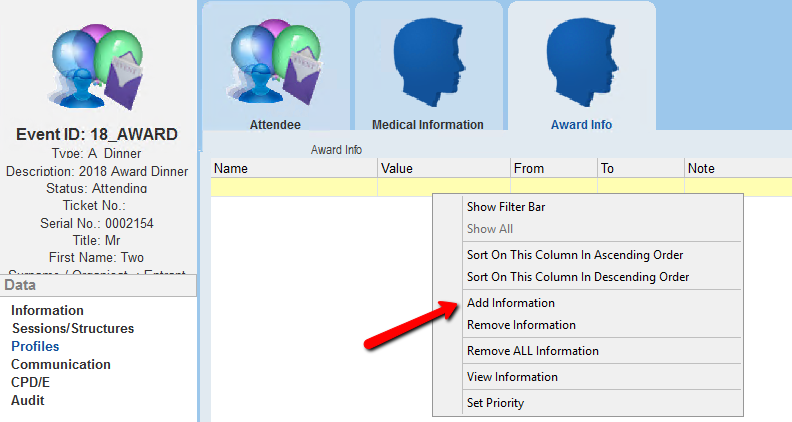Click Remove Information menu entry
This screenshot has height=422, width=792.
[521, 325]
